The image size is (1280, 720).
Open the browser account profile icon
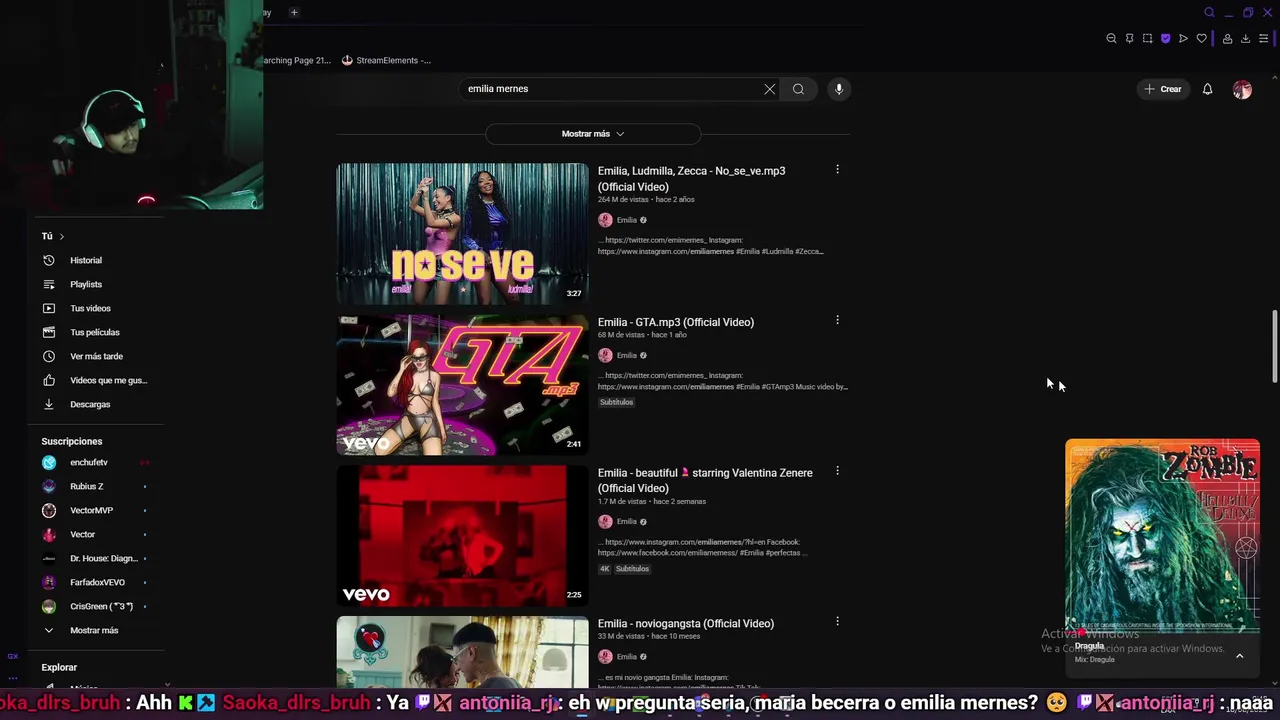coord(1227,39)
